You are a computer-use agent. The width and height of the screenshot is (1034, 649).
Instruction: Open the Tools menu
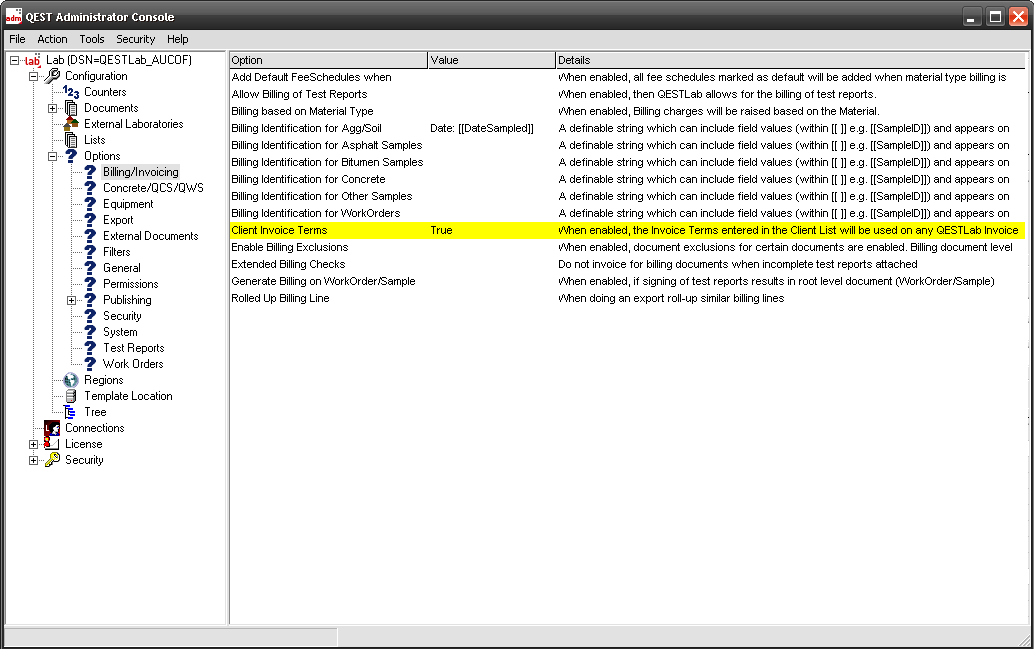pos(92,39)
